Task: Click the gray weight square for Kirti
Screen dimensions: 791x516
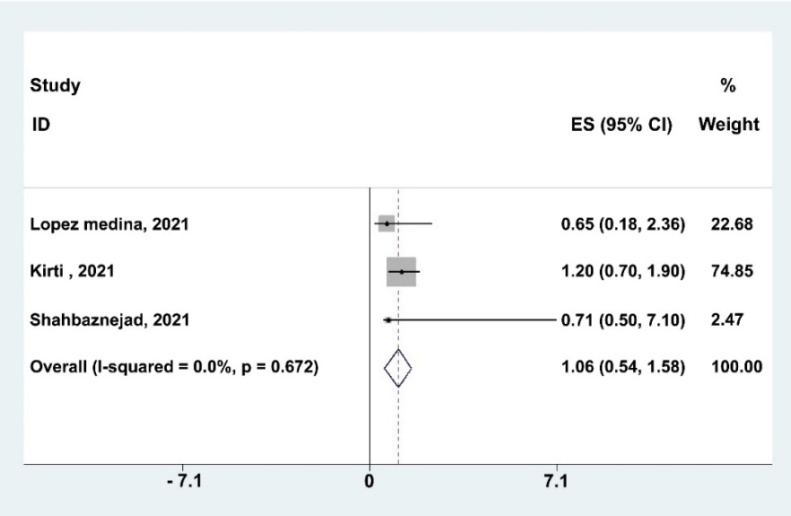Action: [x=401, y=272]
